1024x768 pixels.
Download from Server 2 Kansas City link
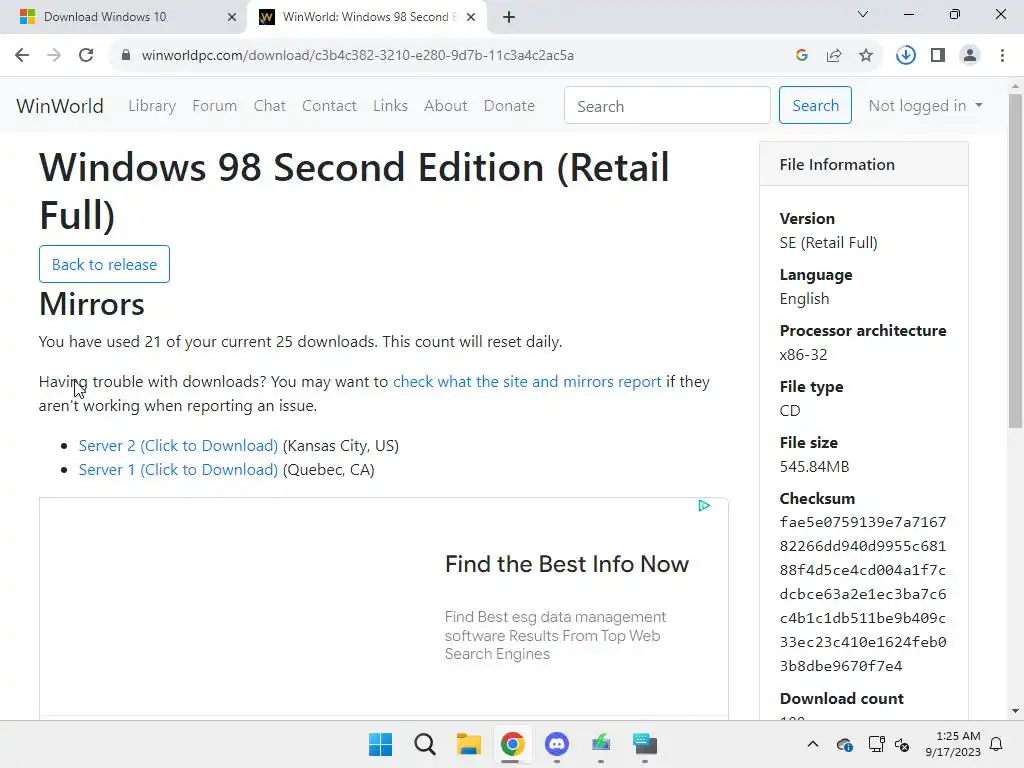click(x=178, y=445)
